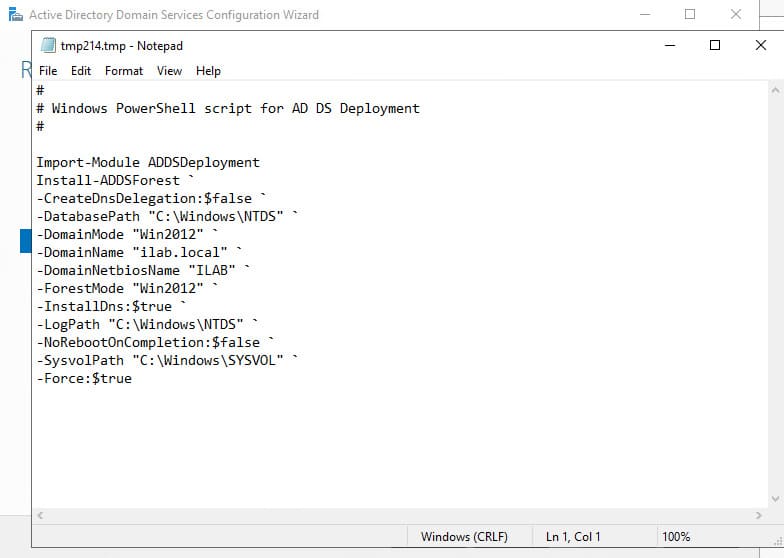Screen dimensions: 784x558
Task: Open the Edit menu
Action: (81, 71)
